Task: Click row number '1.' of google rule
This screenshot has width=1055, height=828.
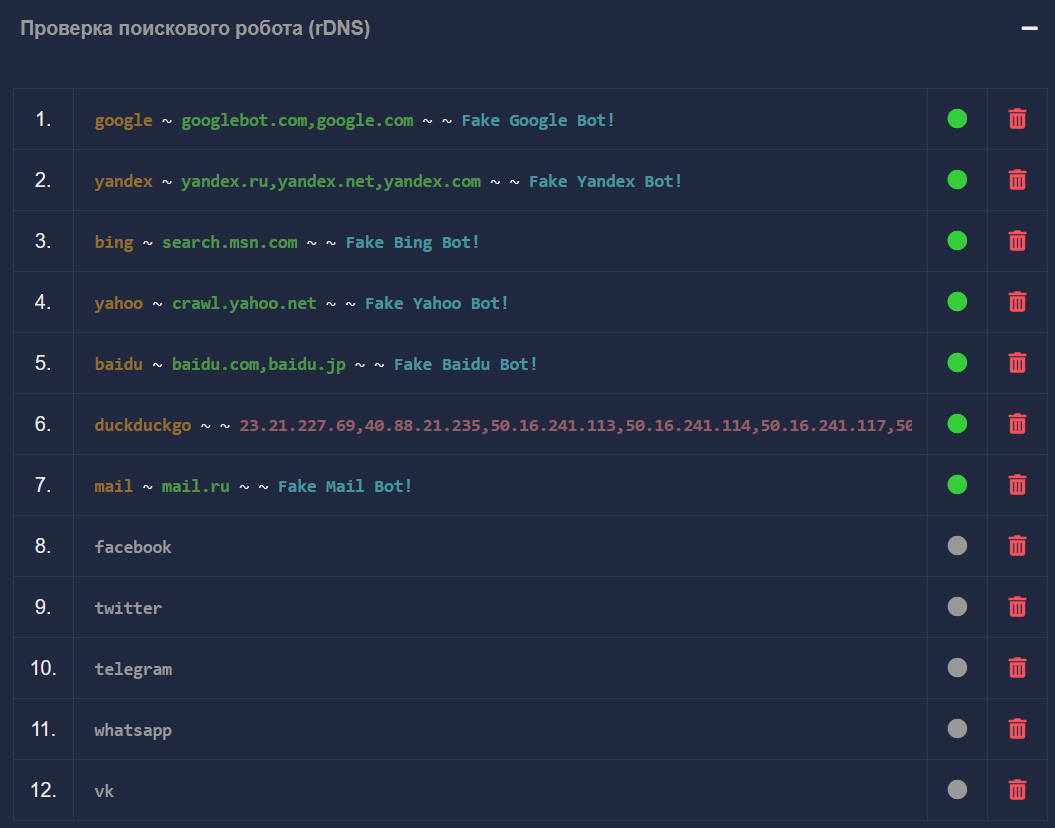Action: point(43,119)
